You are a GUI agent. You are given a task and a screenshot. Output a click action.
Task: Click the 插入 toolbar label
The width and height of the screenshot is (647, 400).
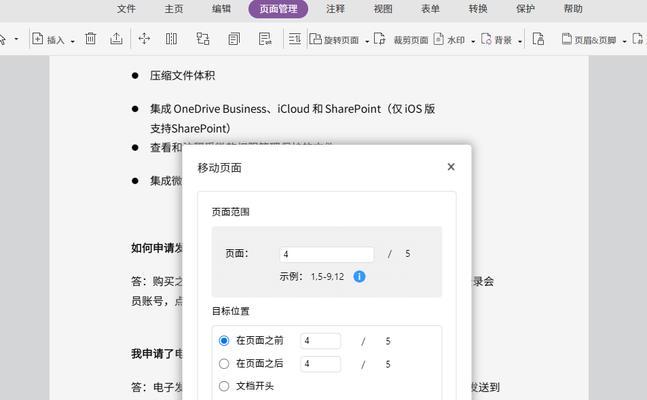click(56, 40)
